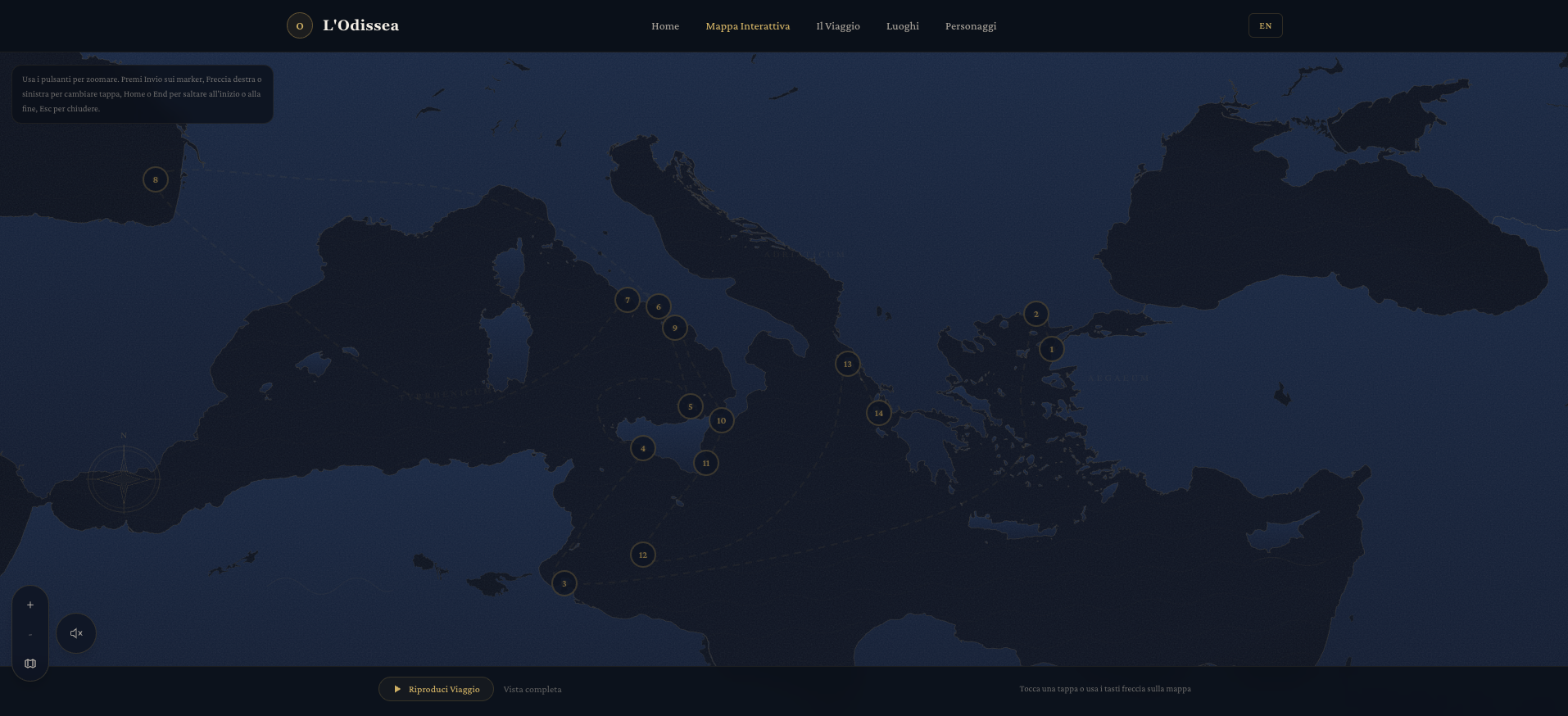Open the Il Viaggio page

coord(838,26)
